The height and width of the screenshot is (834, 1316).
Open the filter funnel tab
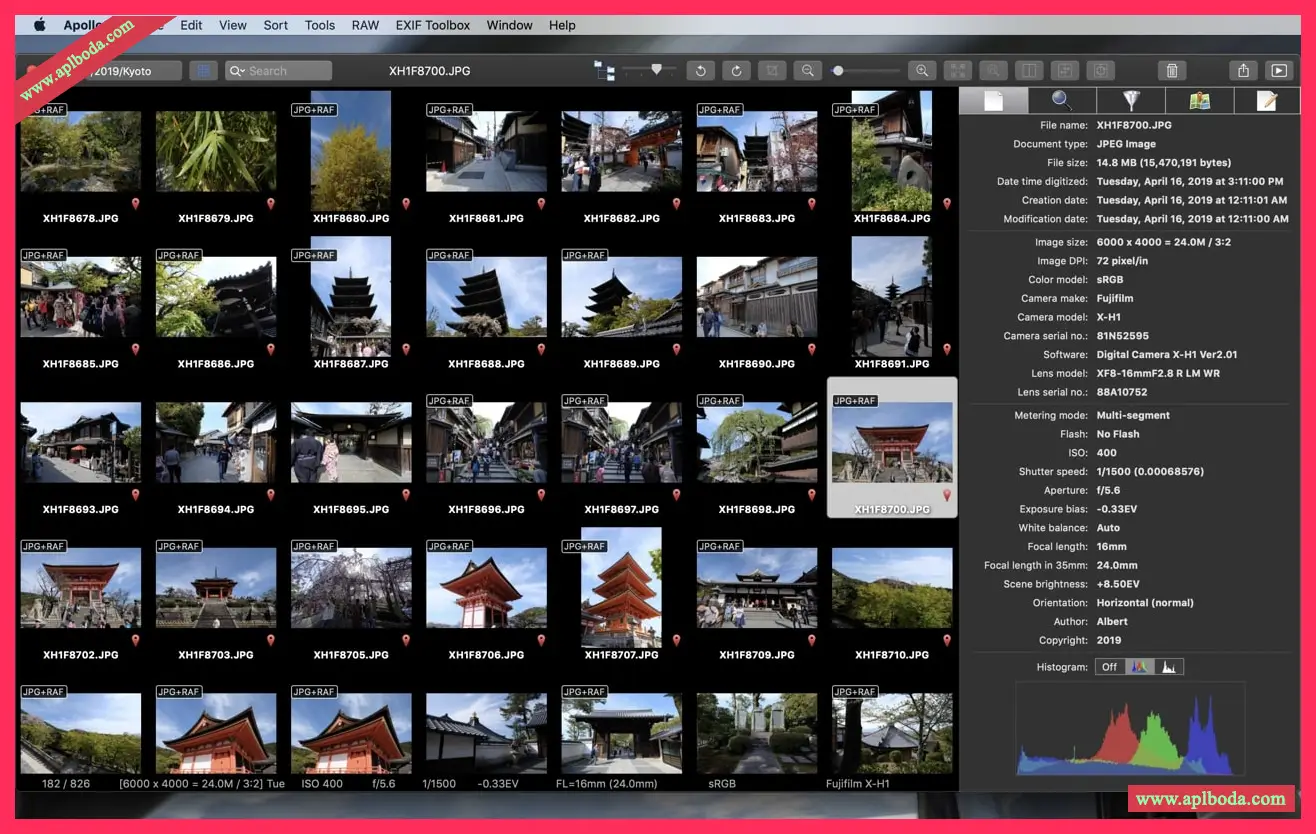click(x=1131, y=101)
